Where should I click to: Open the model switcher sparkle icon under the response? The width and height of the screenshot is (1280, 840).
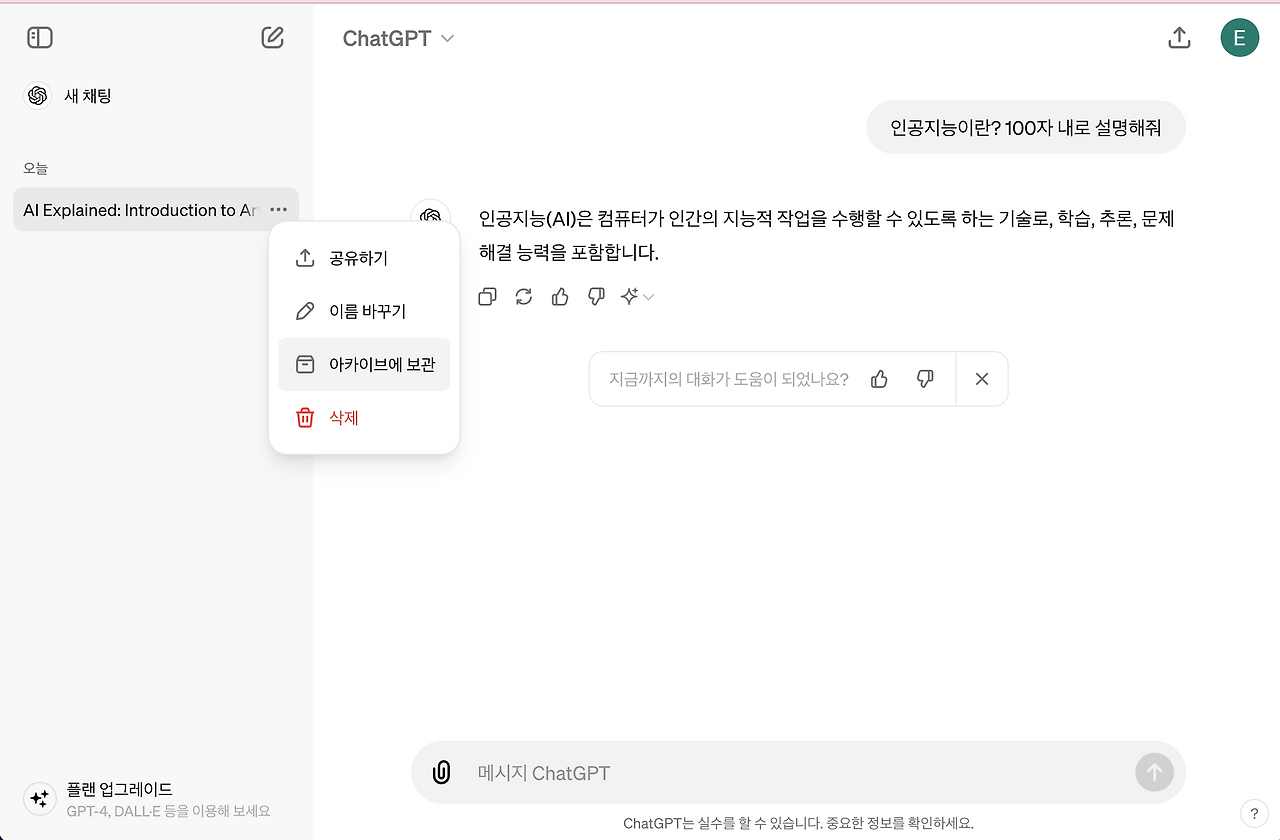(x=637, y=297)
